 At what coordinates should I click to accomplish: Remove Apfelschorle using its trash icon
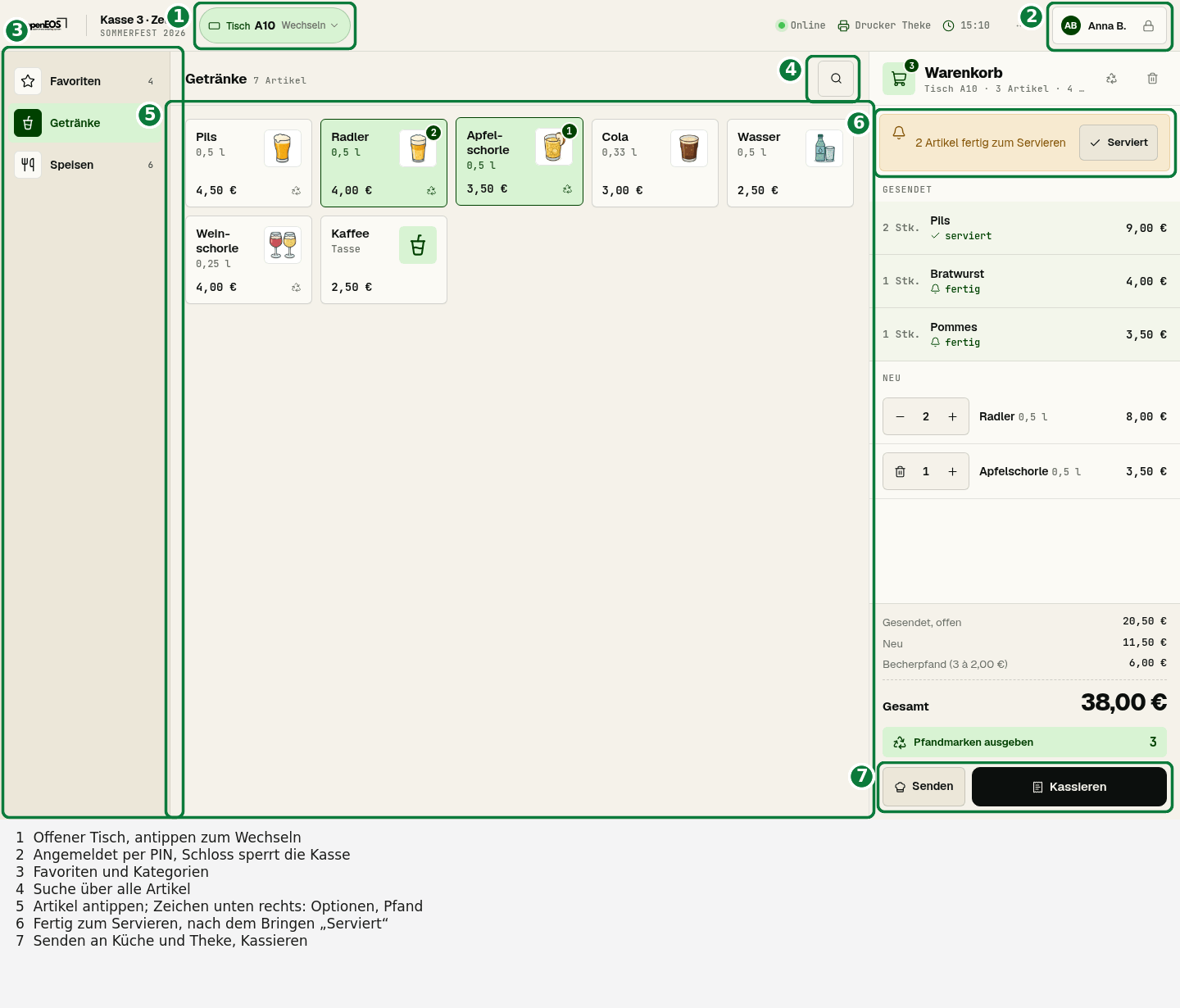900,471
